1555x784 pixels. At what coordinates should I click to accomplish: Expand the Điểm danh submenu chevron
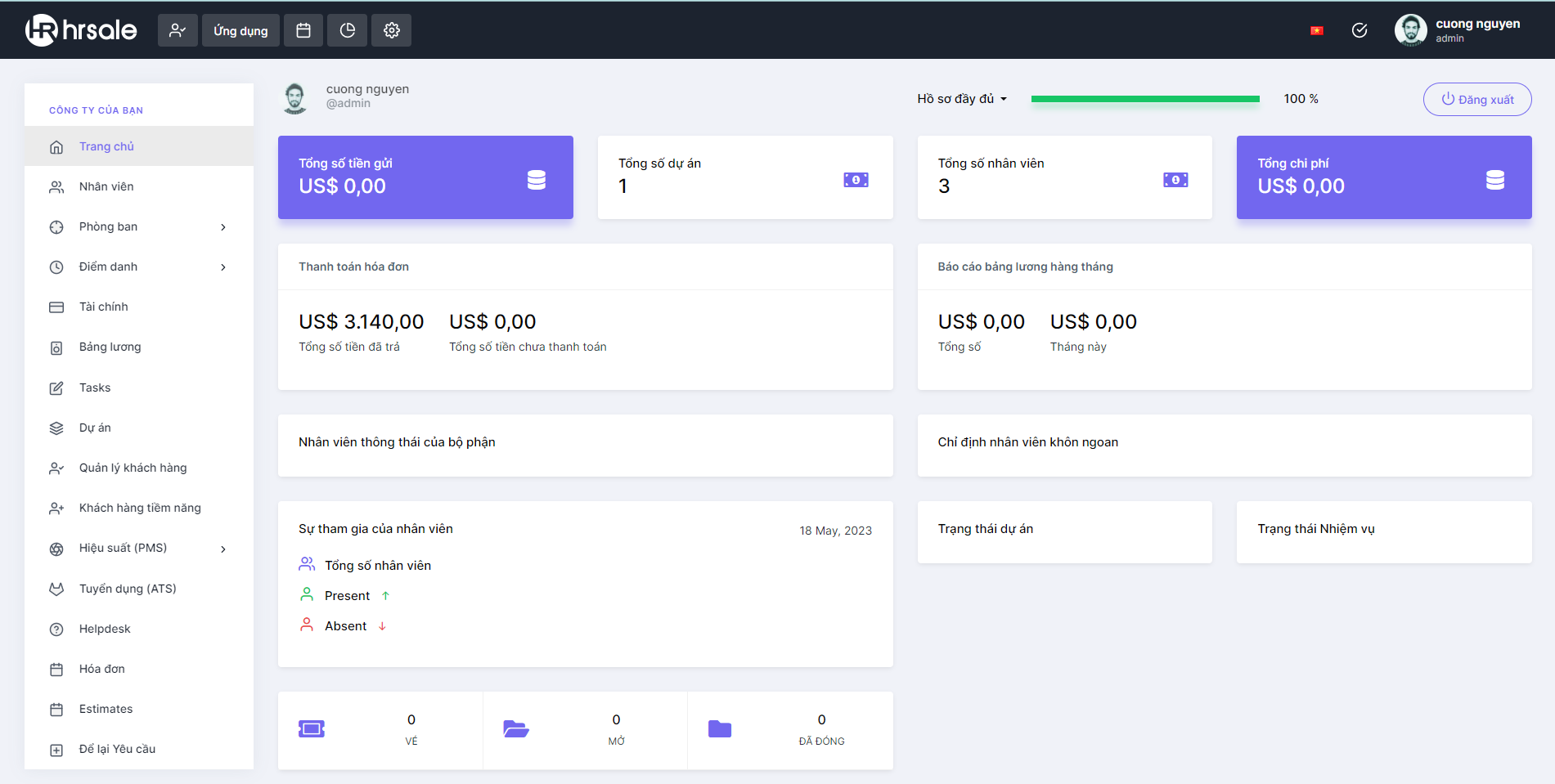coord(223,267)
